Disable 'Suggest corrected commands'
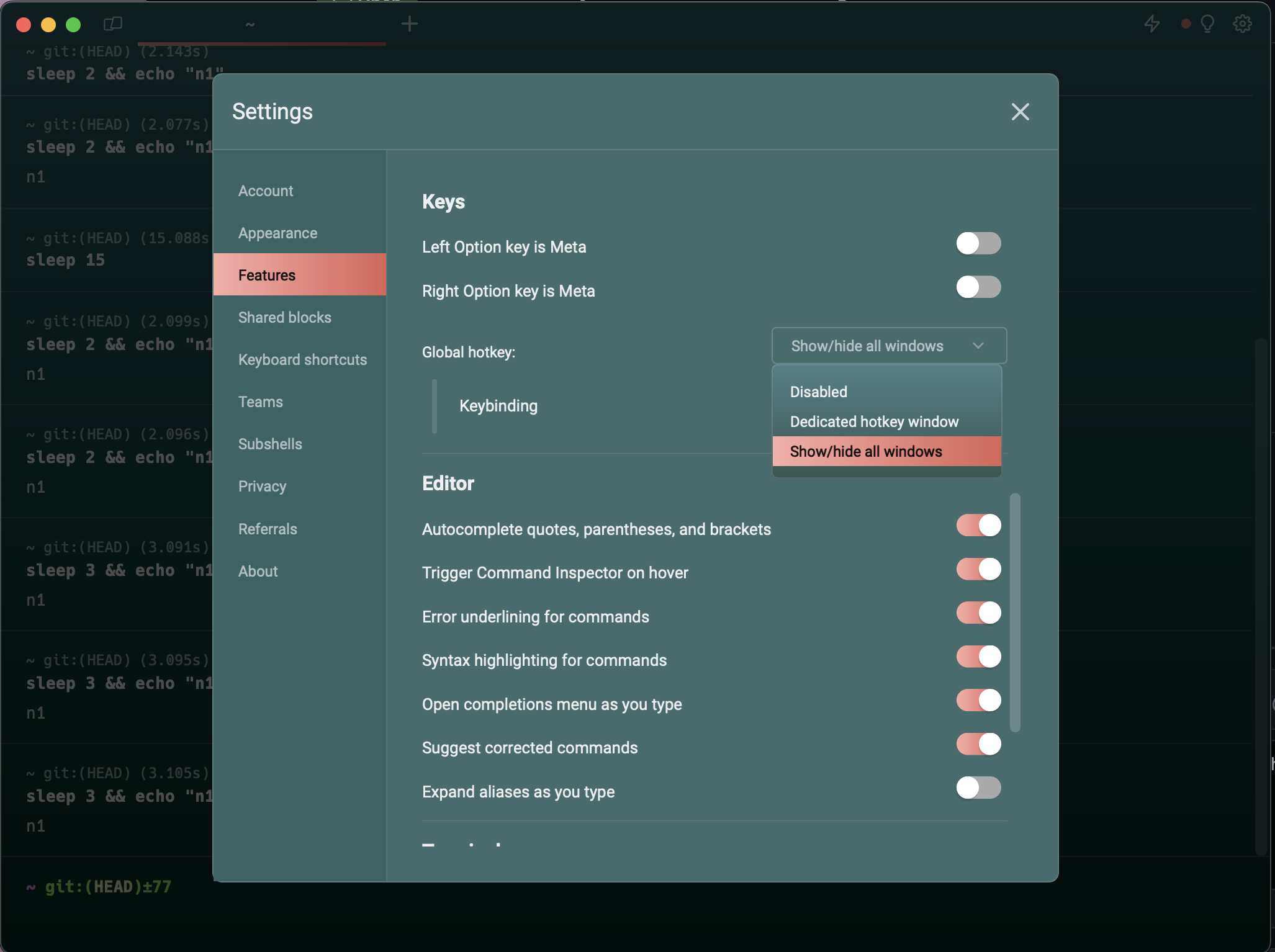 pyautogui.click(x=979, y=745)
